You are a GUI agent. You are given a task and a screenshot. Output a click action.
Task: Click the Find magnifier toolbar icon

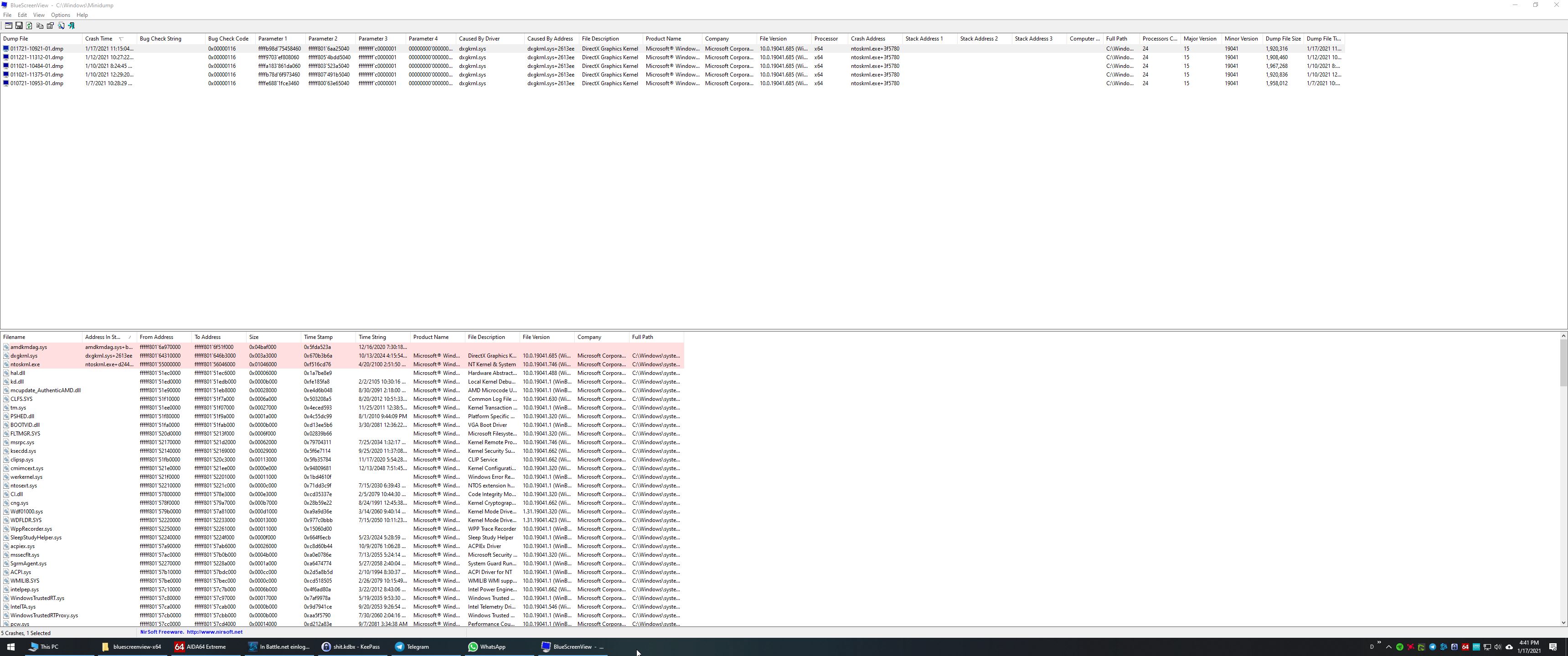pos(61,26)
